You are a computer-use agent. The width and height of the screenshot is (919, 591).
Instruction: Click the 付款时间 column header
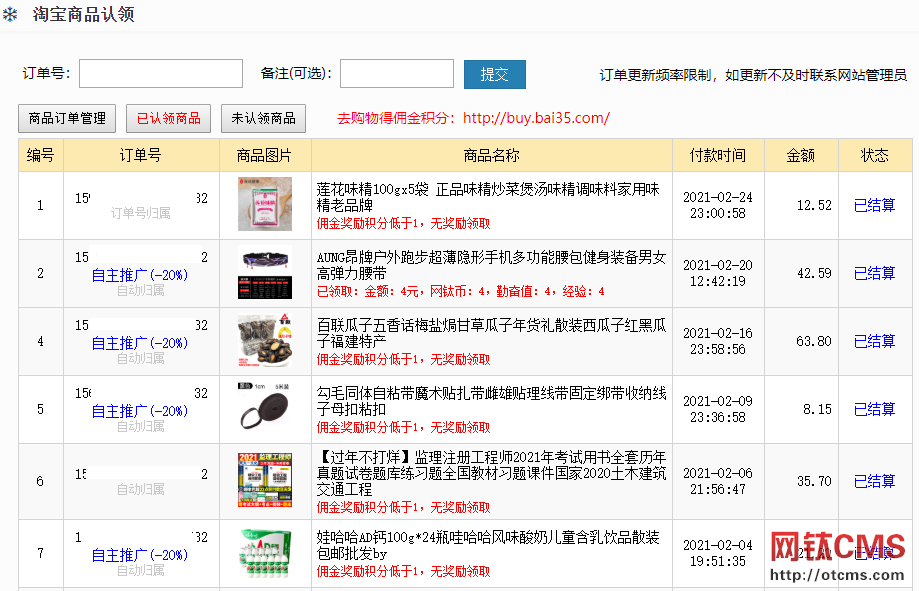(x=717, y=155)
